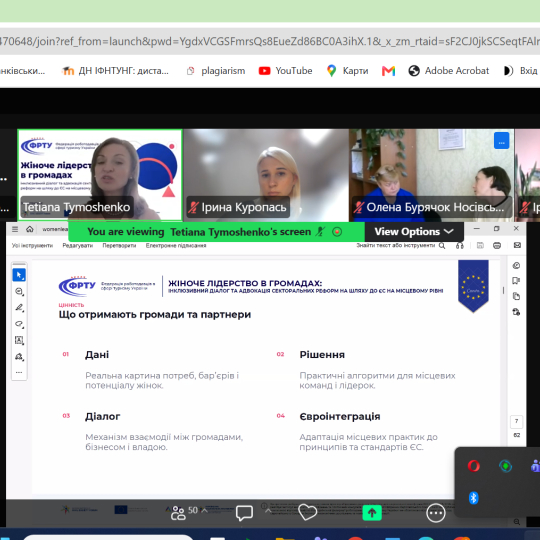This screenshot has height=540, width=540.
Task: Open the plagiarism bookmark
Action: 216,71
